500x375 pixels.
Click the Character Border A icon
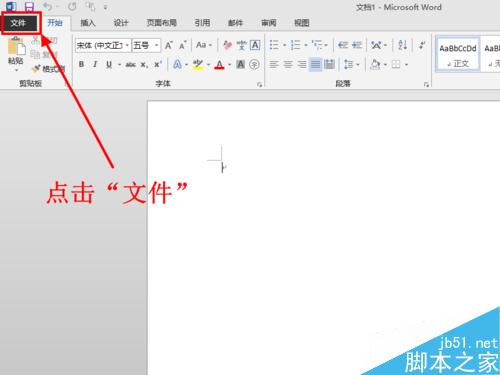(x=255, y=45)
